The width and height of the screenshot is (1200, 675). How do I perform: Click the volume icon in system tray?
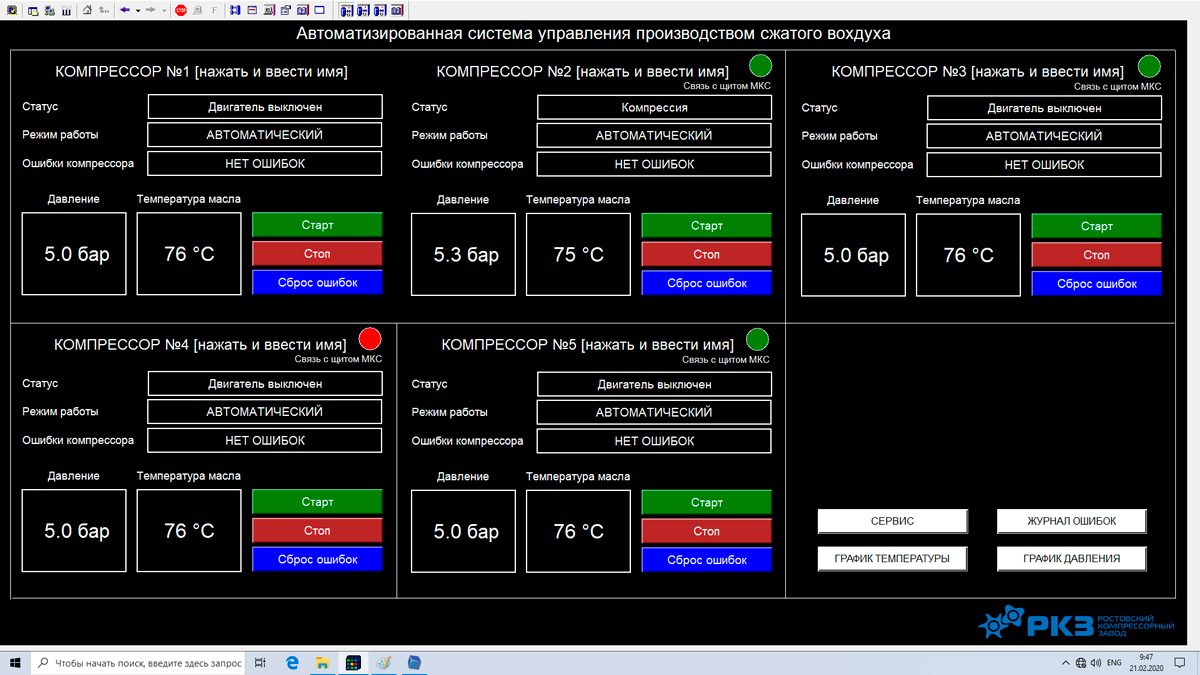coord(1098,663)
